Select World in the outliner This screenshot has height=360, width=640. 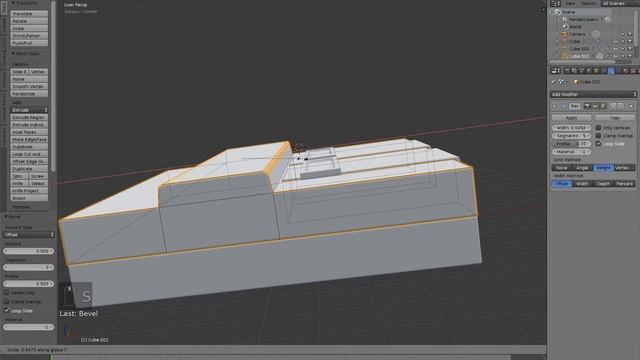575,27
